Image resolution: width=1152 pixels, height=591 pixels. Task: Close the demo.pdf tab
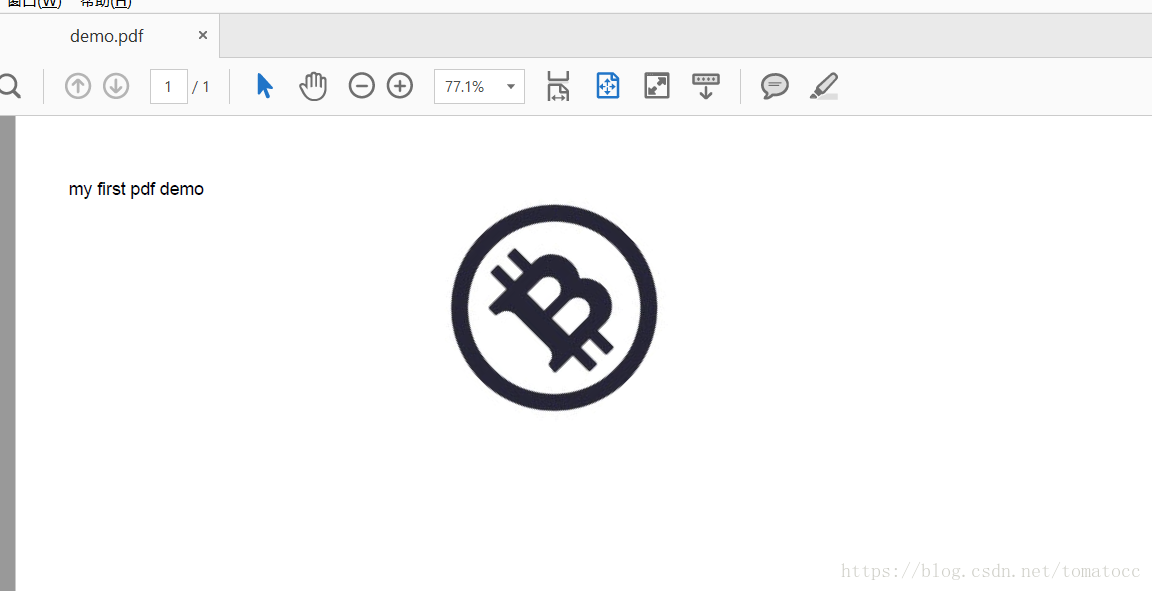point(203,35)
